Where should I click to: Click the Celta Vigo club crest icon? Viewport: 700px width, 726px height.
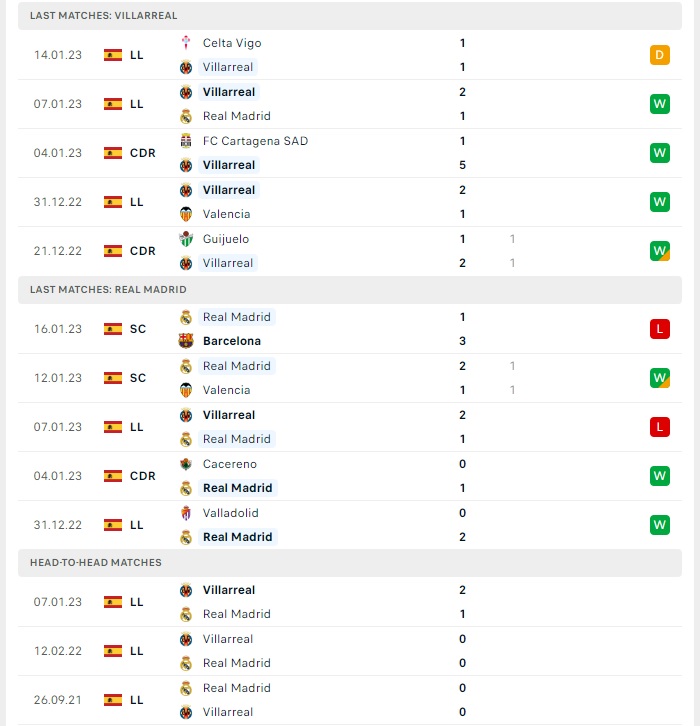coord(186,43)
